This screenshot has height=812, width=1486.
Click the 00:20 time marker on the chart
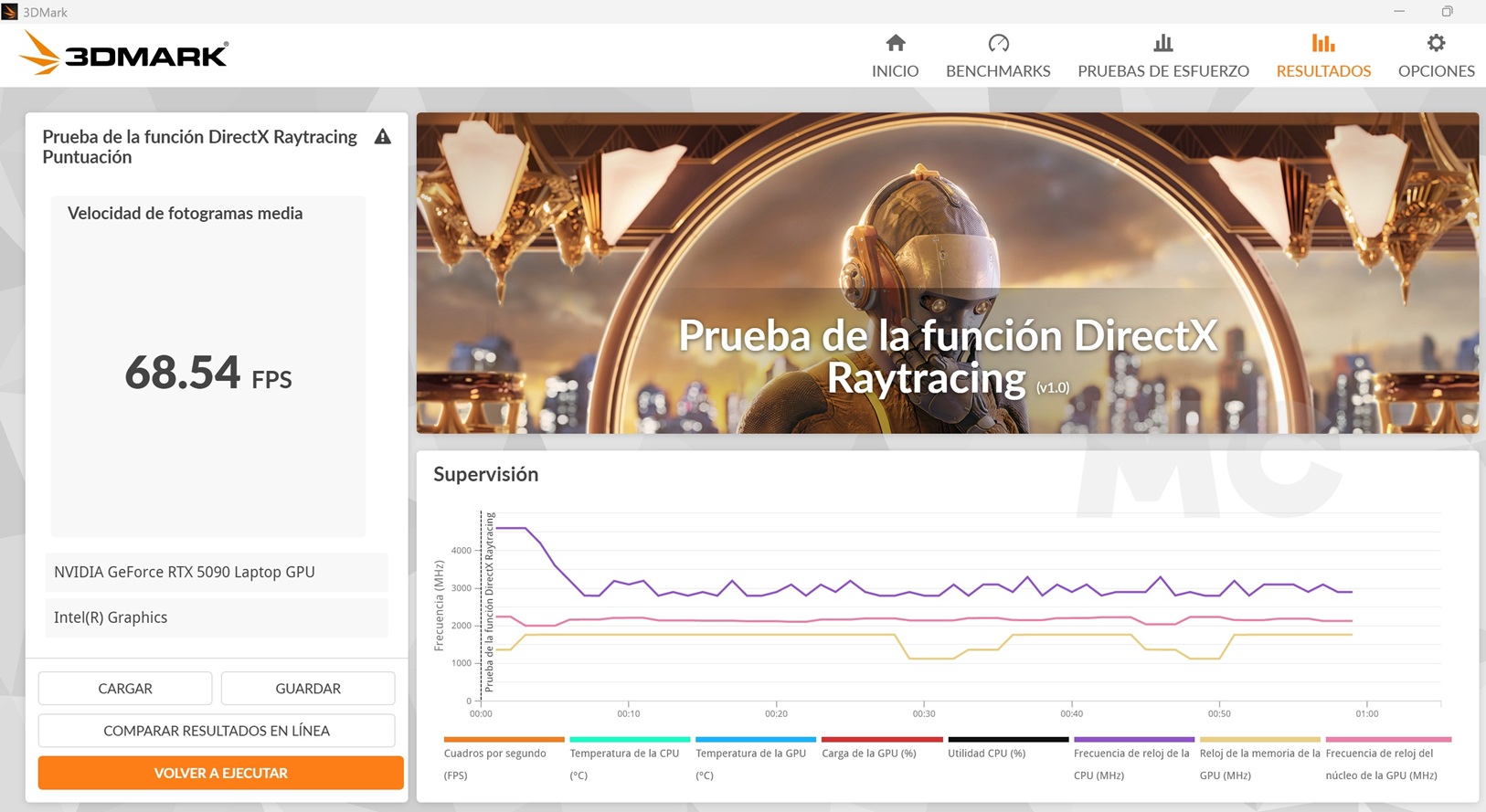click(x=776, y=713)
